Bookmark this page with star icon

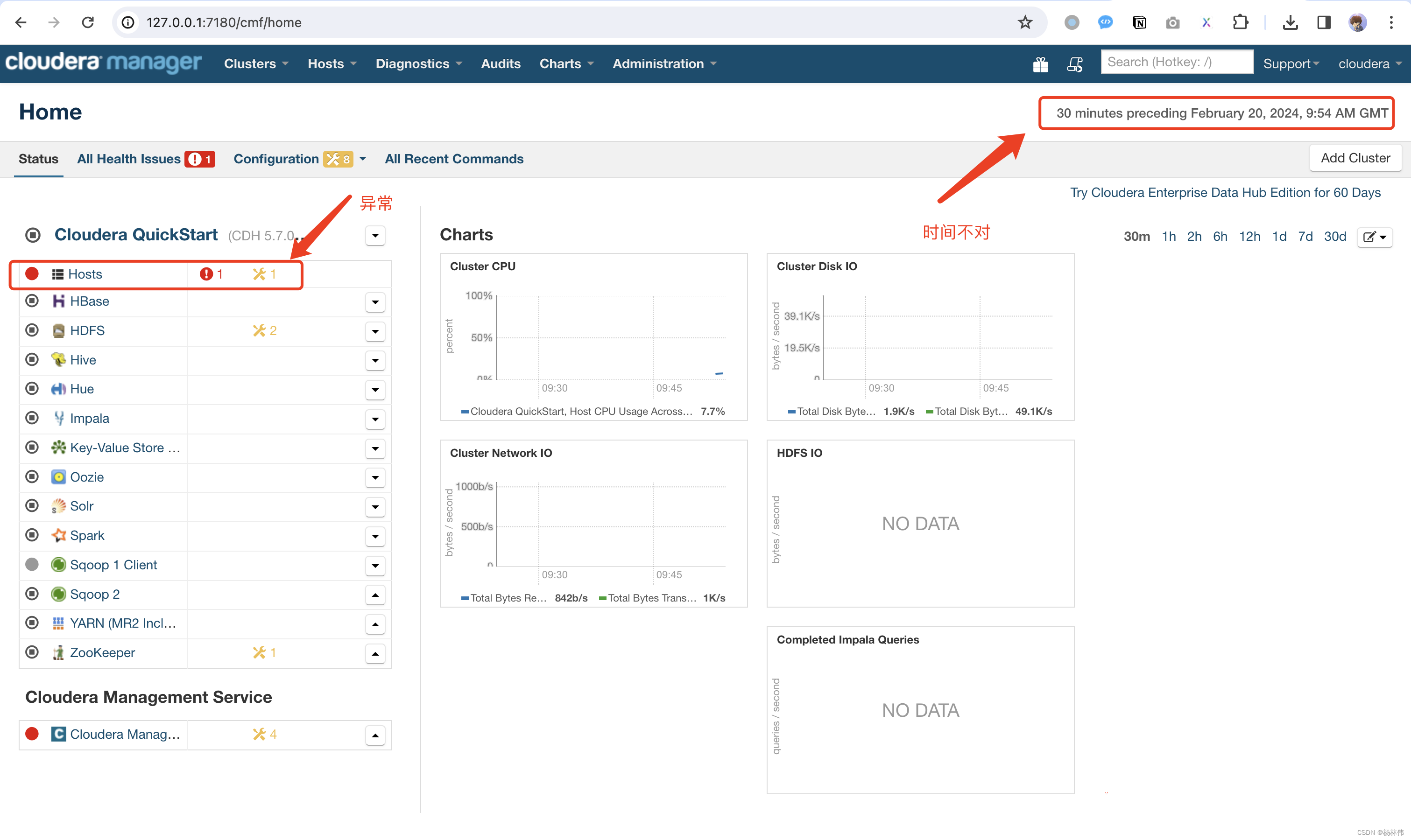(x=1025, y=23)
